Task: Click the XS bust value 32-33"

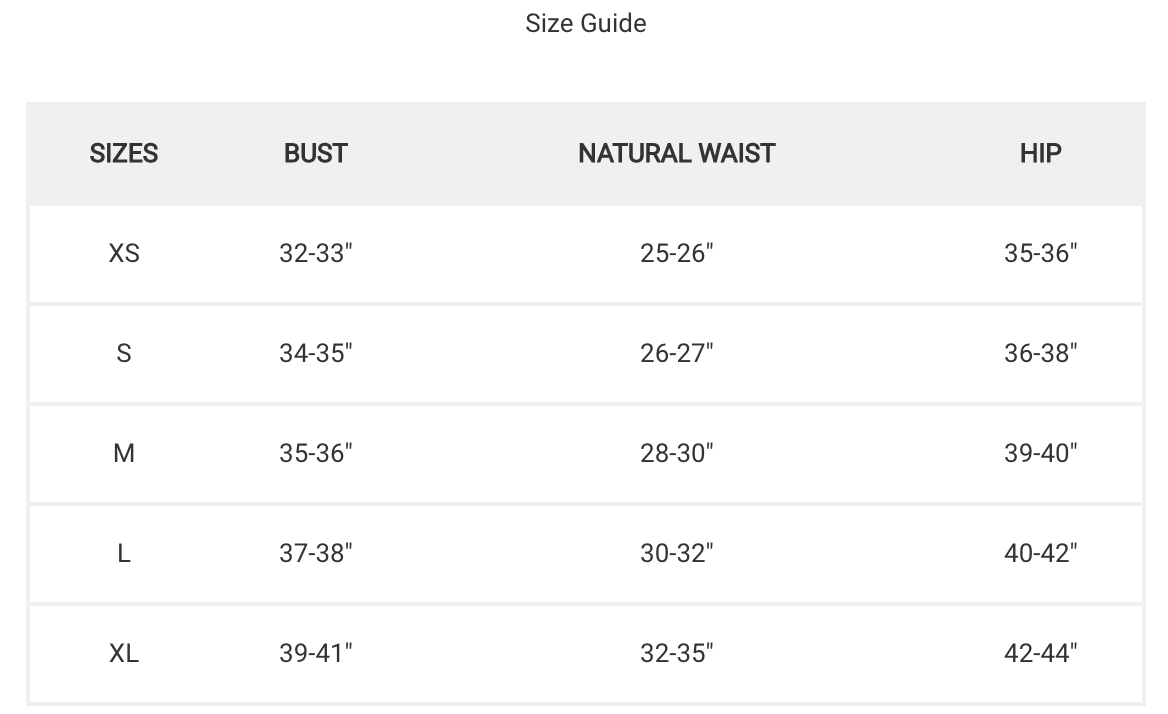Action: coord(316,253)
